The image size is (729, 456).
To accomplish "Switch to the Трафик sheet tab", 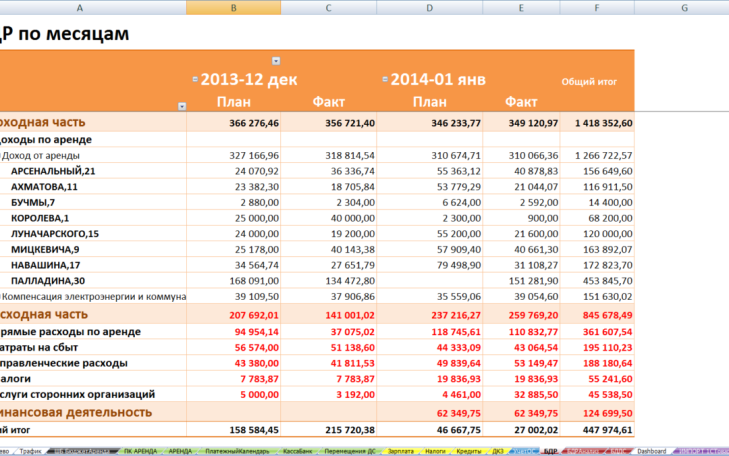I will point(31,451).
